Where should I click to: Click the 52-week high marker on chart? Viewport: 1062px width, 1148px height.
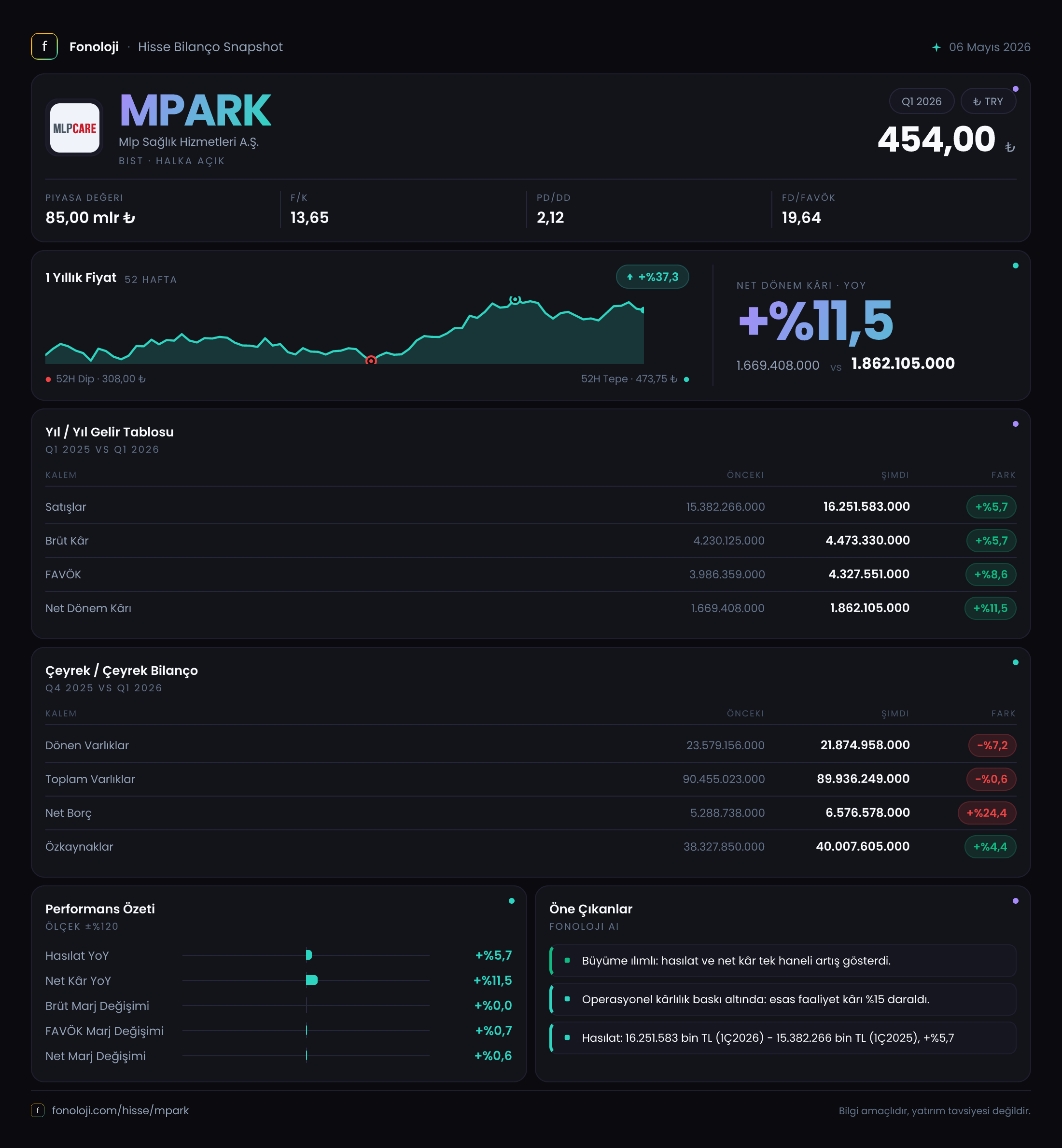pos(515,299)
